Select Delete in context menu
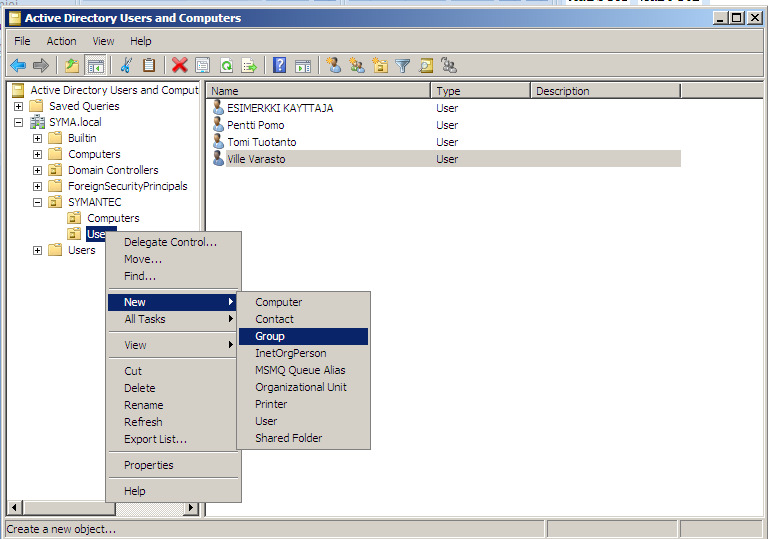 point(173,388)
